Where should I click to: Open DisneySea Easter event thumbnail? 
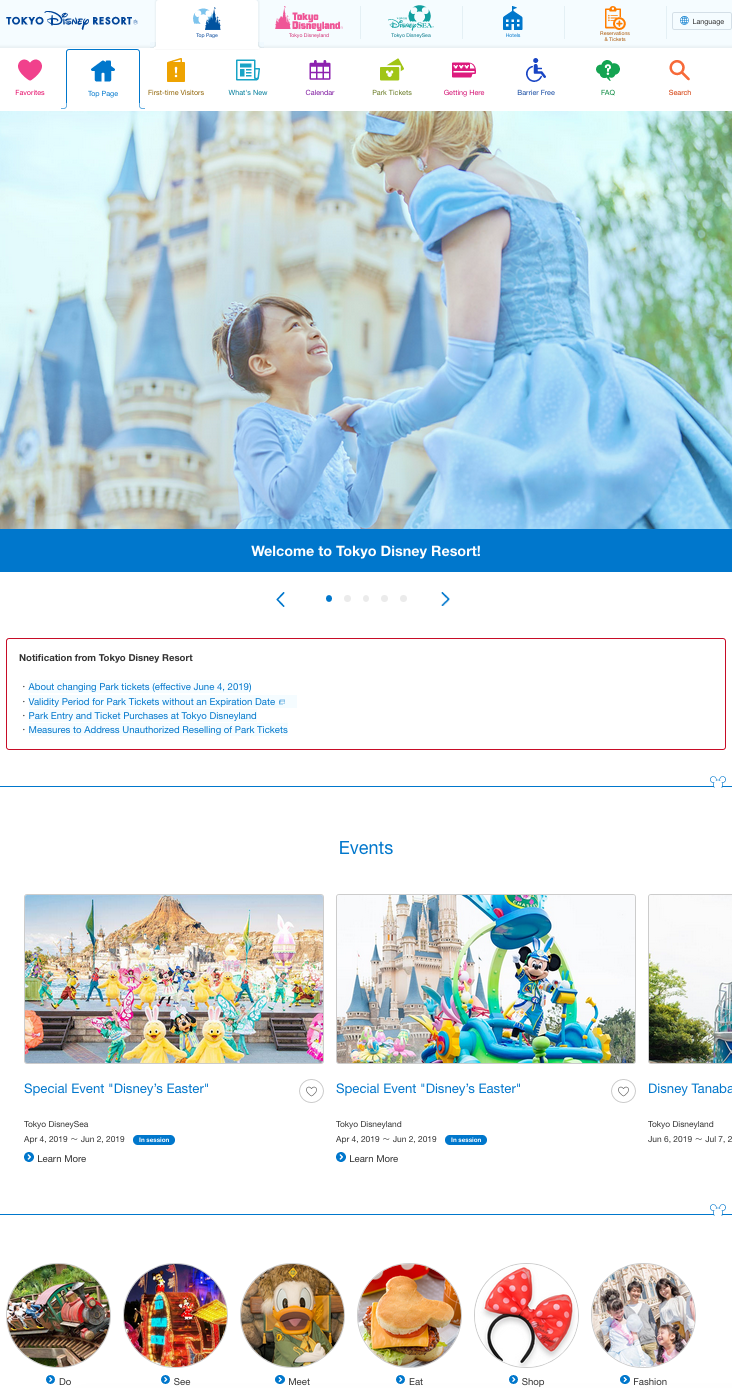tap(174, 979)
